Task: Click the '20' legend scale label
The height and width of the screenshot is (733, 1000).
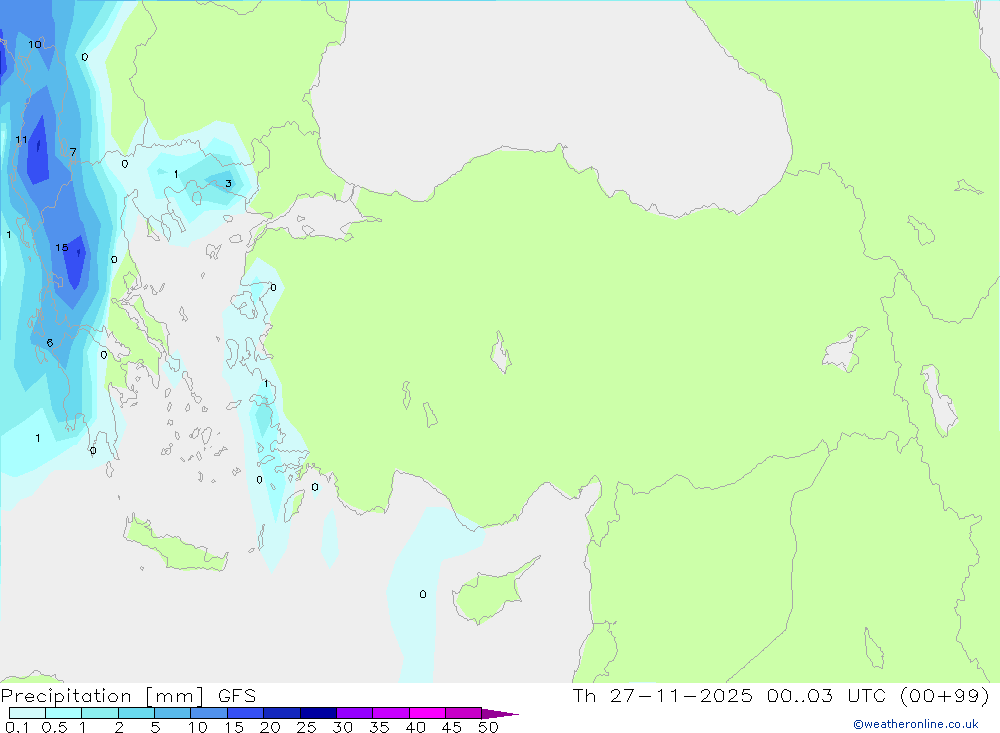Action: (270, 727)
